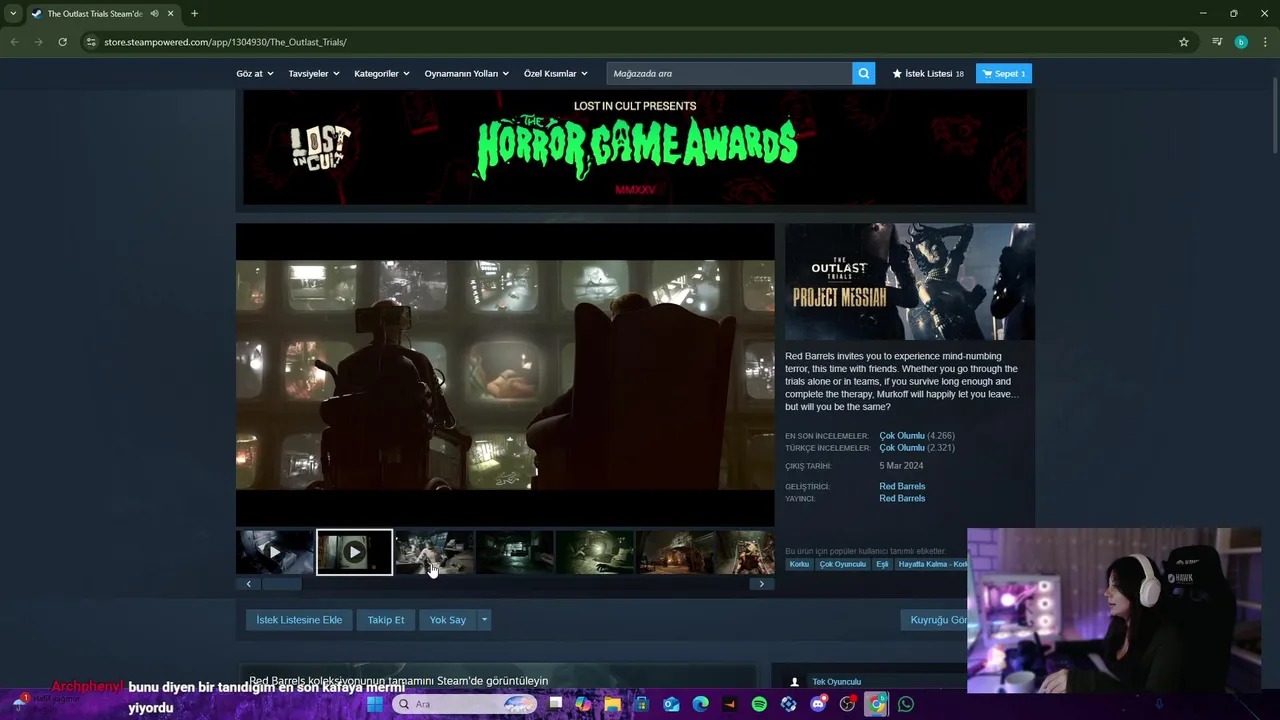Open Outlook from the taskbar
Image resolution: width=1280 pixels, height=720 pixels.
pos(671,704)
